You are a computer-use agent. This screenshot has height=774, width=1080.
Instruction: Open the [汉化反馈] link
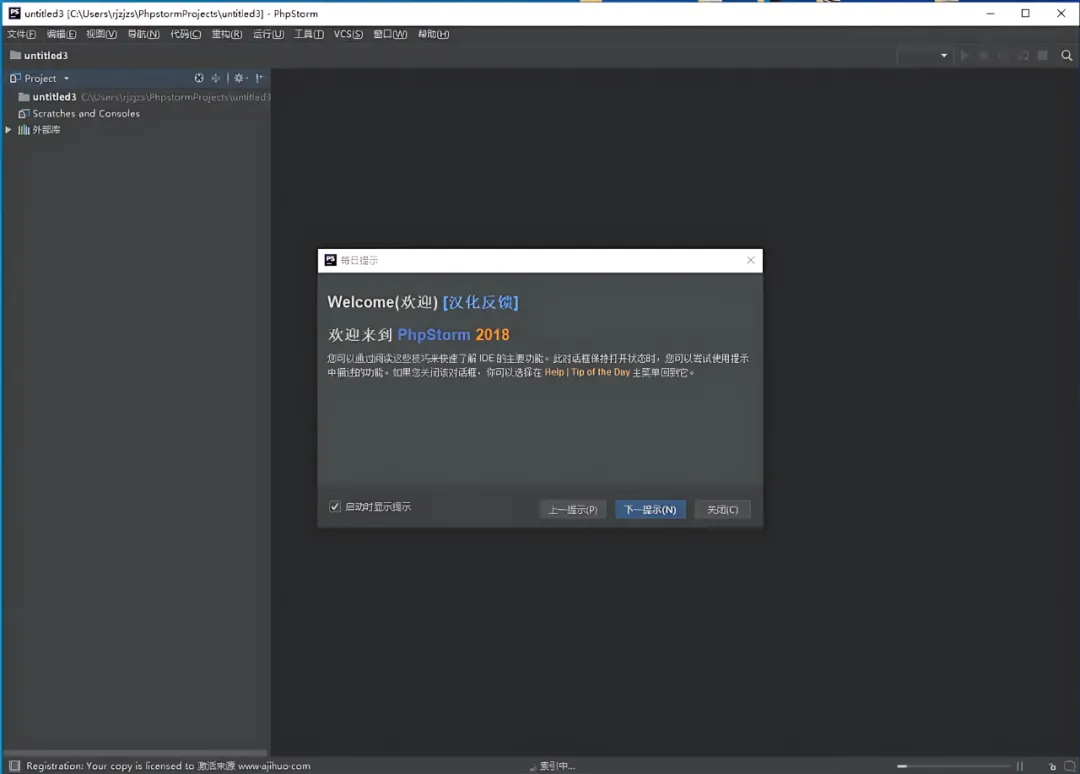click(480, 302)
